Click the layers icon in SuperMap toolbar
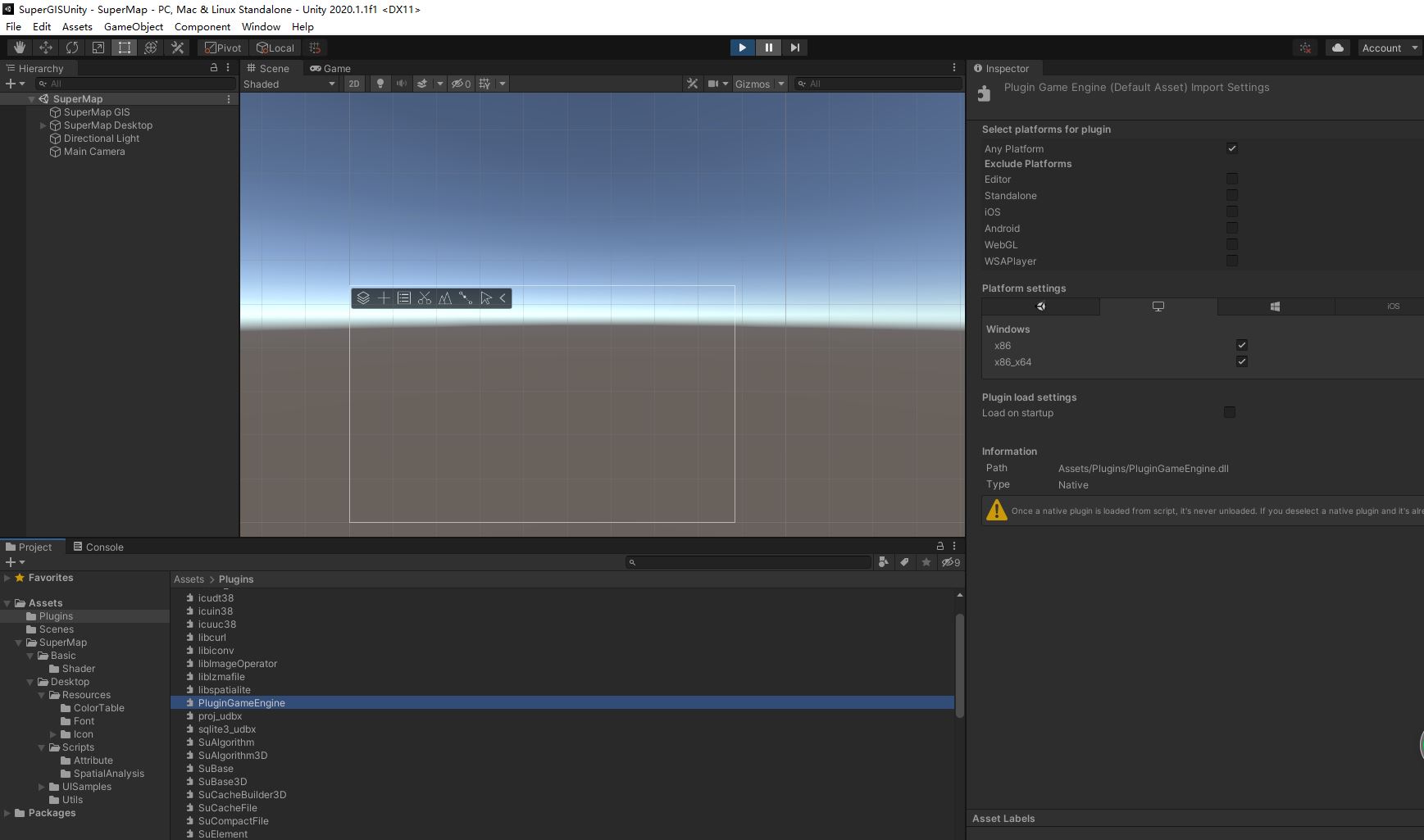This screenshot has height=840, width=1424. point(363,298)
